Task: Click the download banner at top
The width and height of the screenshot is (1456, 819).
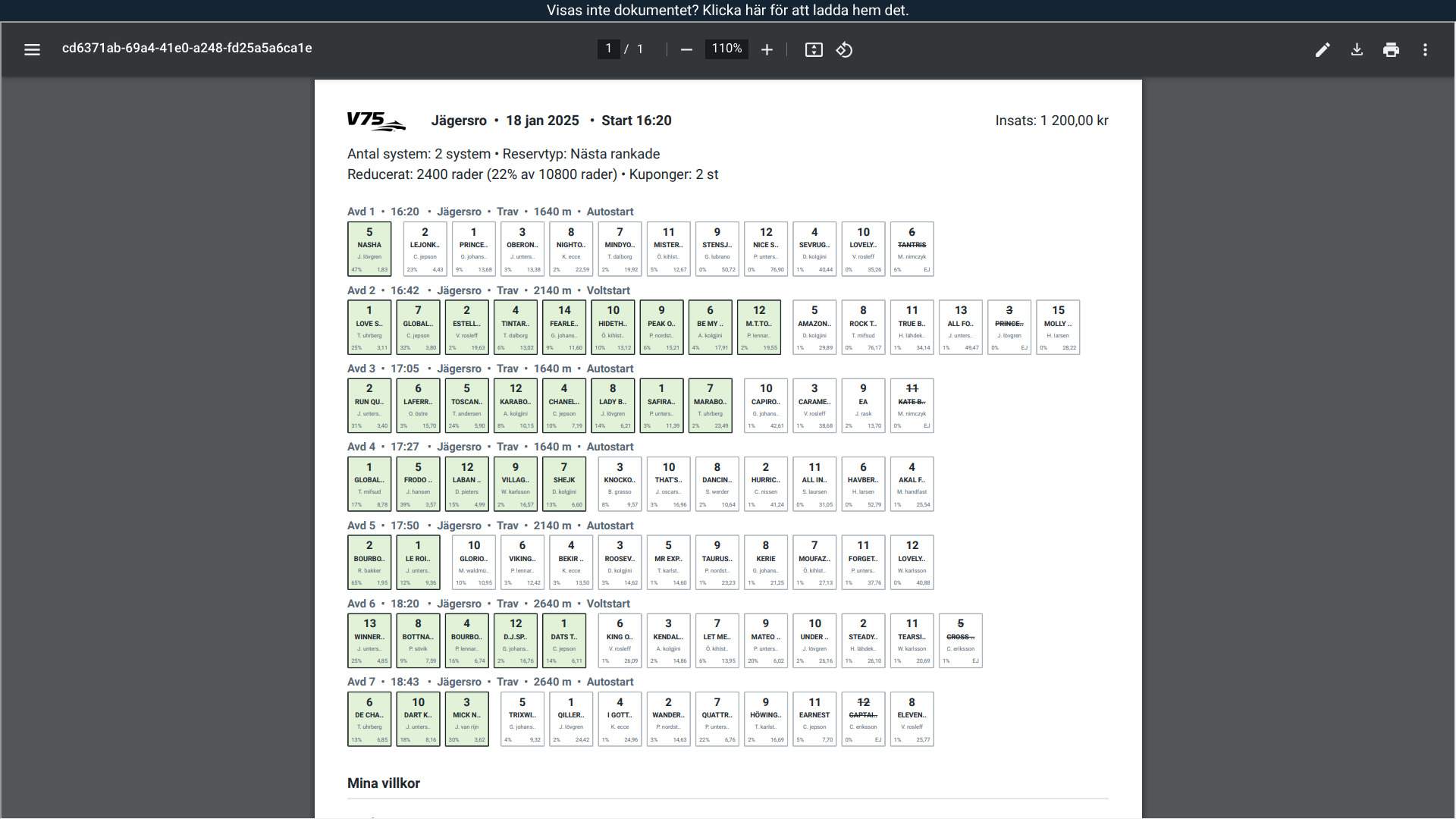Action: (727, 10)
